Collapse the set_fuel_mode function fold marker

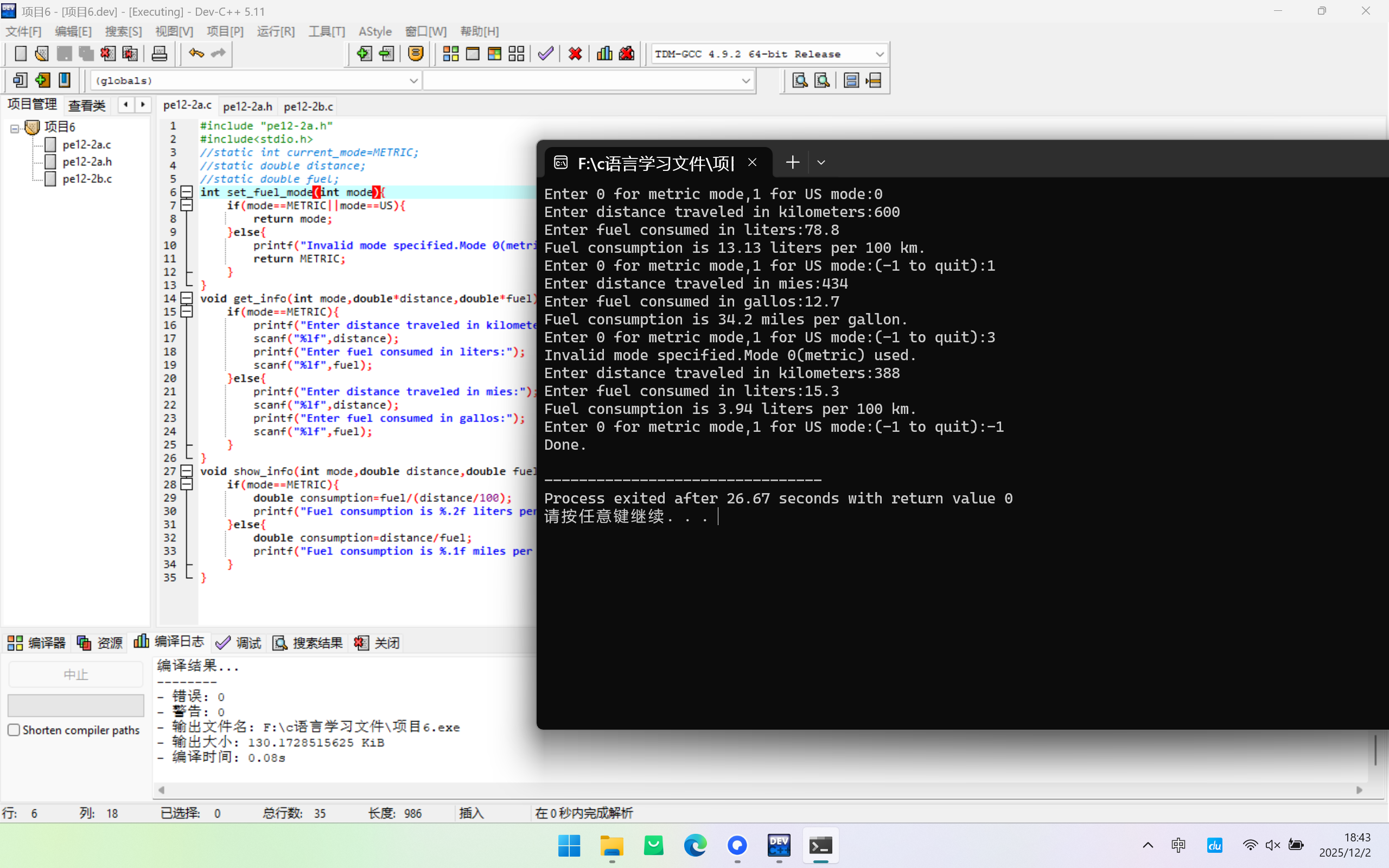(187, 192)
